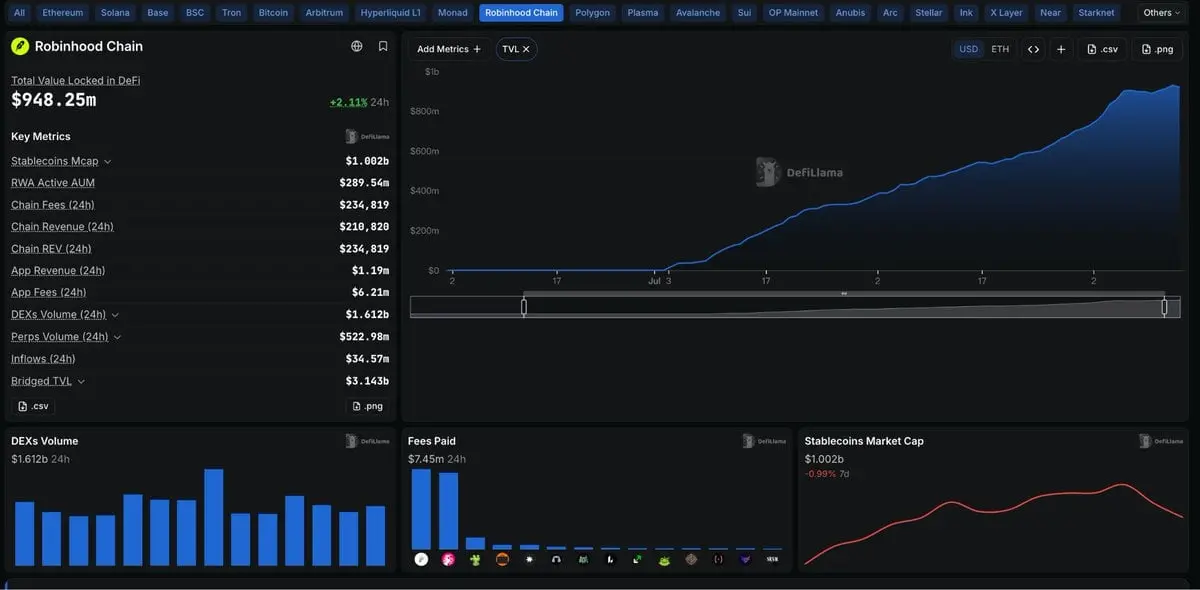The image size is (1200, 590).
Task: Open the App Revenue (24h) metric link
Action: [58, 271]
